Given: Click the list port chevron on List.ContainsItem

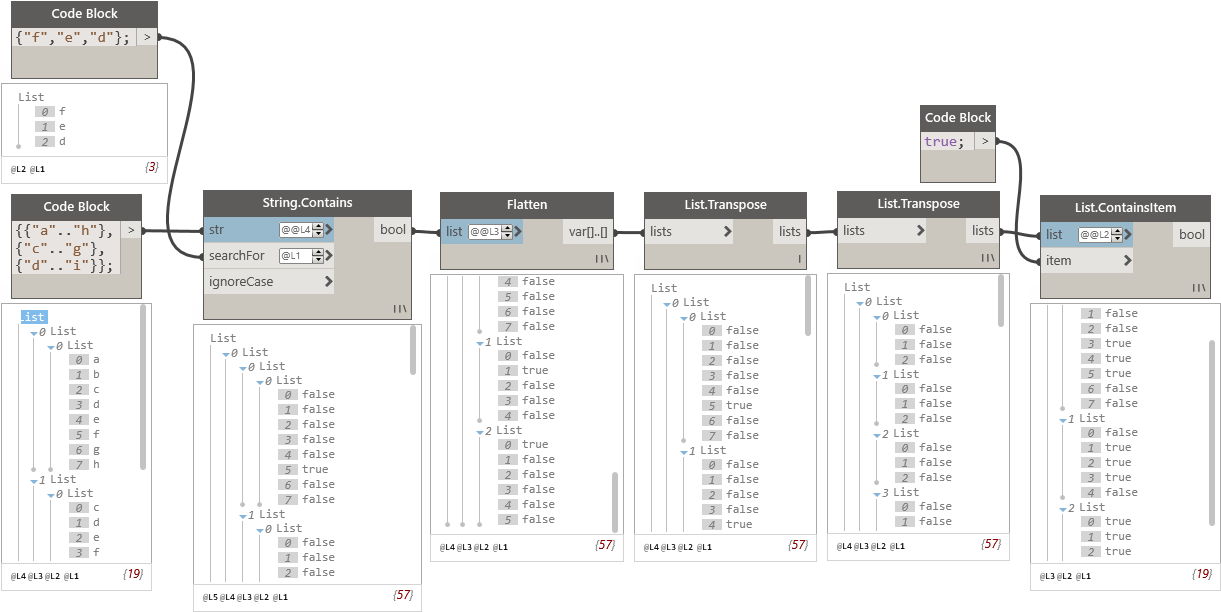Looking at the screenshot, I should pyautogui.click(x=1127, y=235).
